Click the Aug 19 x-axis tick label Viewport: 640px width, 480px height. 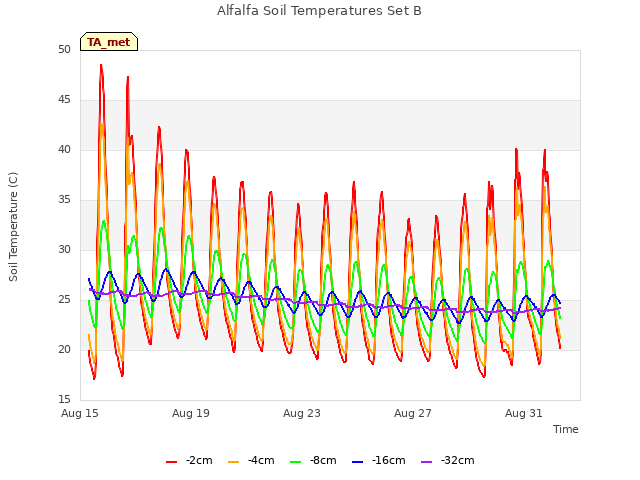pos(191,413)
